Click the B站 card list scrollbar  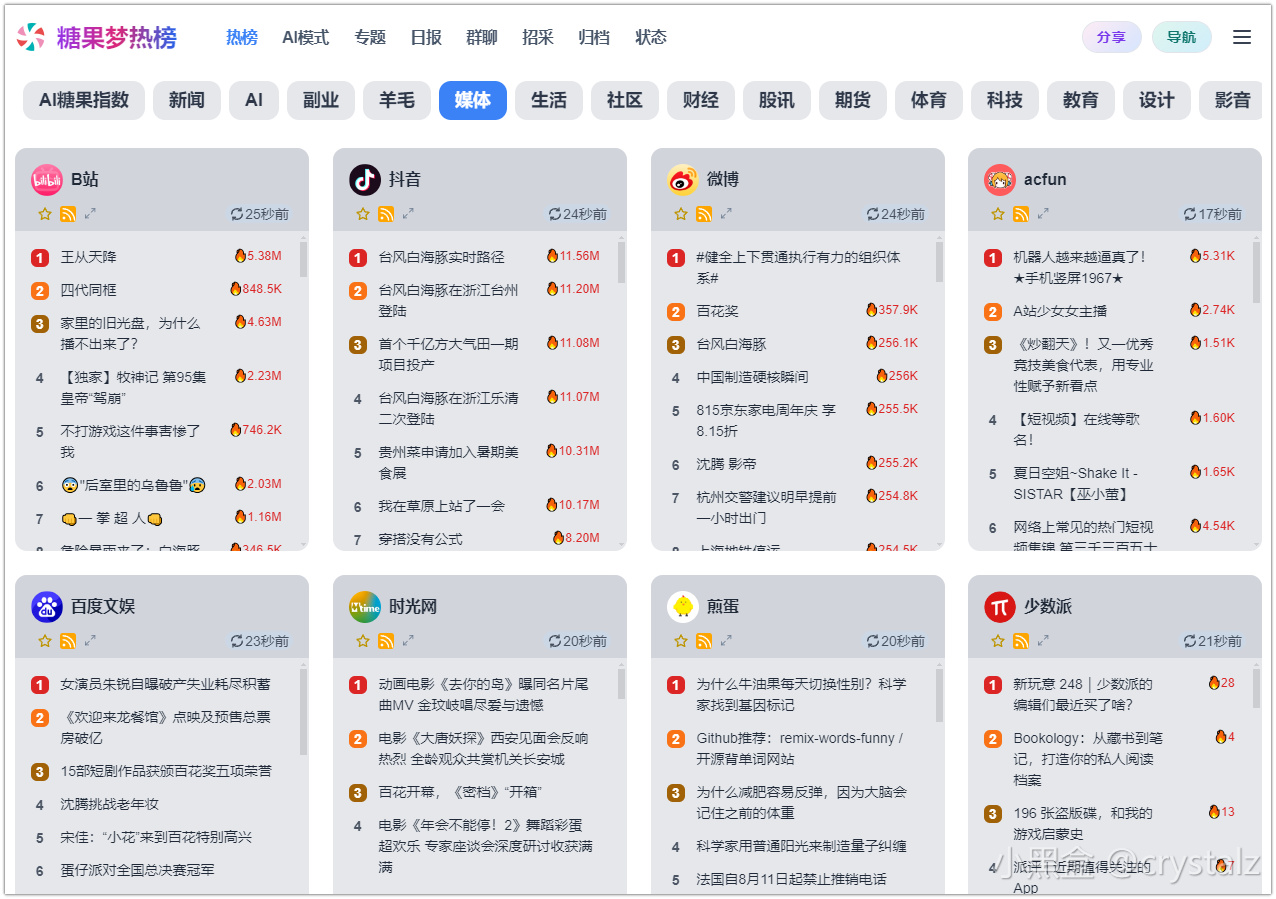coord(303,258)
